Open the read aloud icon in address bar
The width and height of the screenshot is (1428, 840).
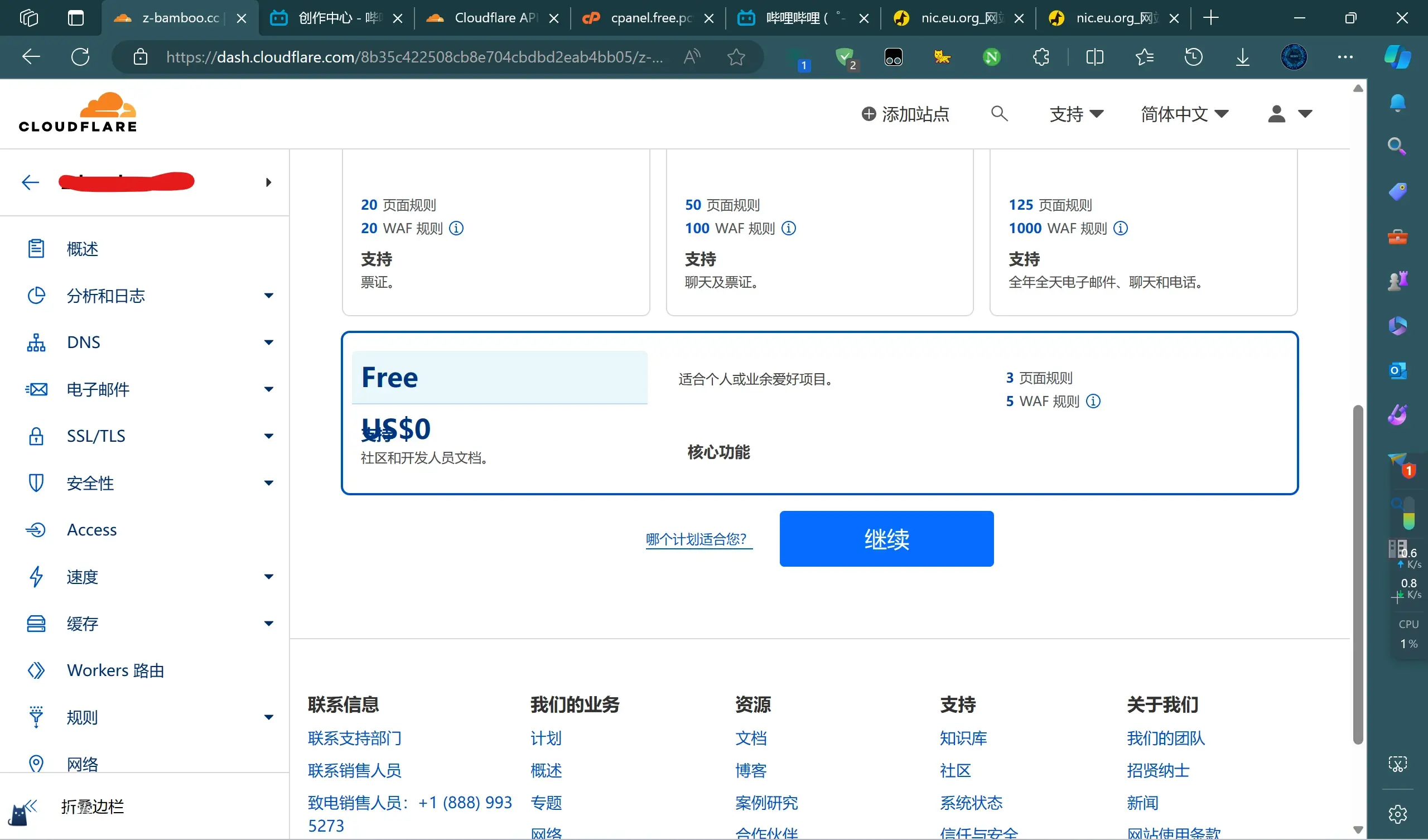coord(692,57)
